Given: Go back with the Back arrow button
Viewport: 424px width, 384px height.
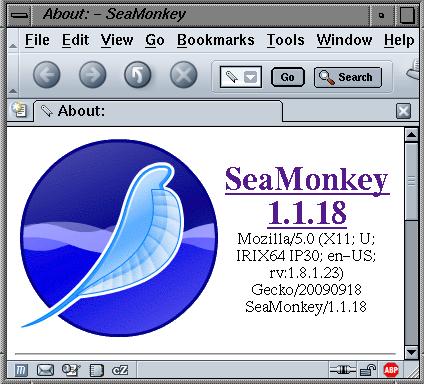Looking at the screenshot, I should [x=46, y=75].
